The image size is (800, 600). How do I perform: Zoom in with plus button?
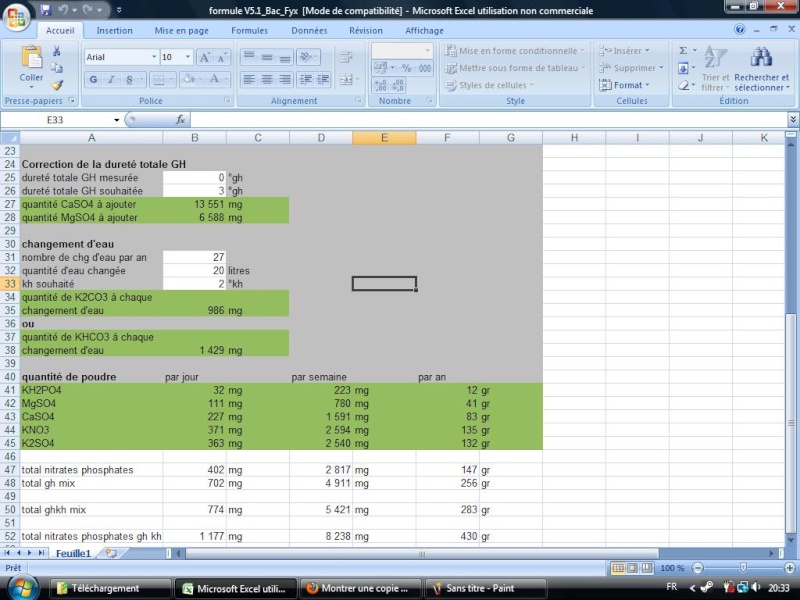coord(789,568)
